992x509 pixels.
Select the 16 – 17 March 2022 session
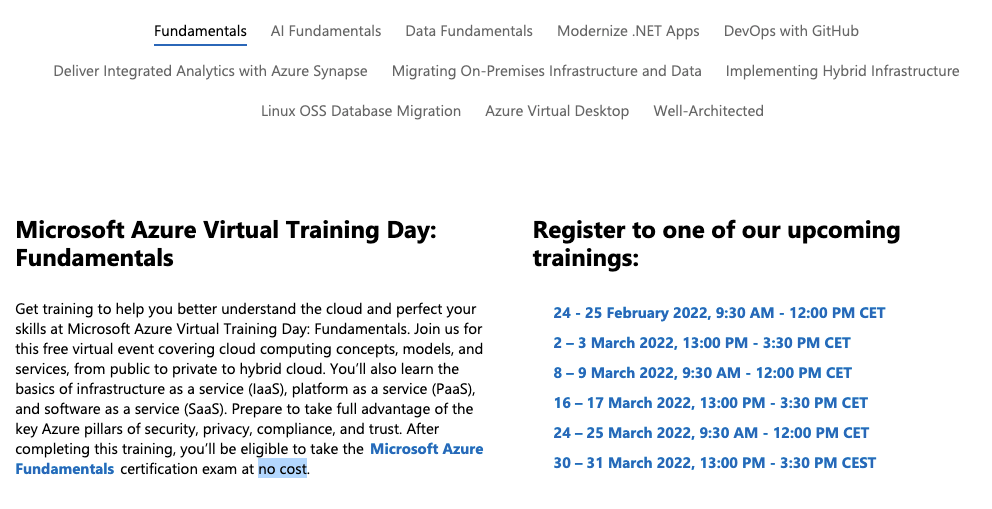[x=710, y=403]
